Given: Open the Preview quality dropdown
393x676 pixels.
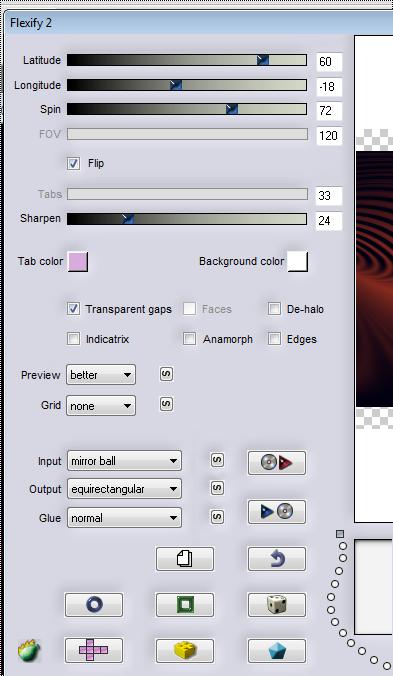Looking at the screenshot, I should click(101, 375).
